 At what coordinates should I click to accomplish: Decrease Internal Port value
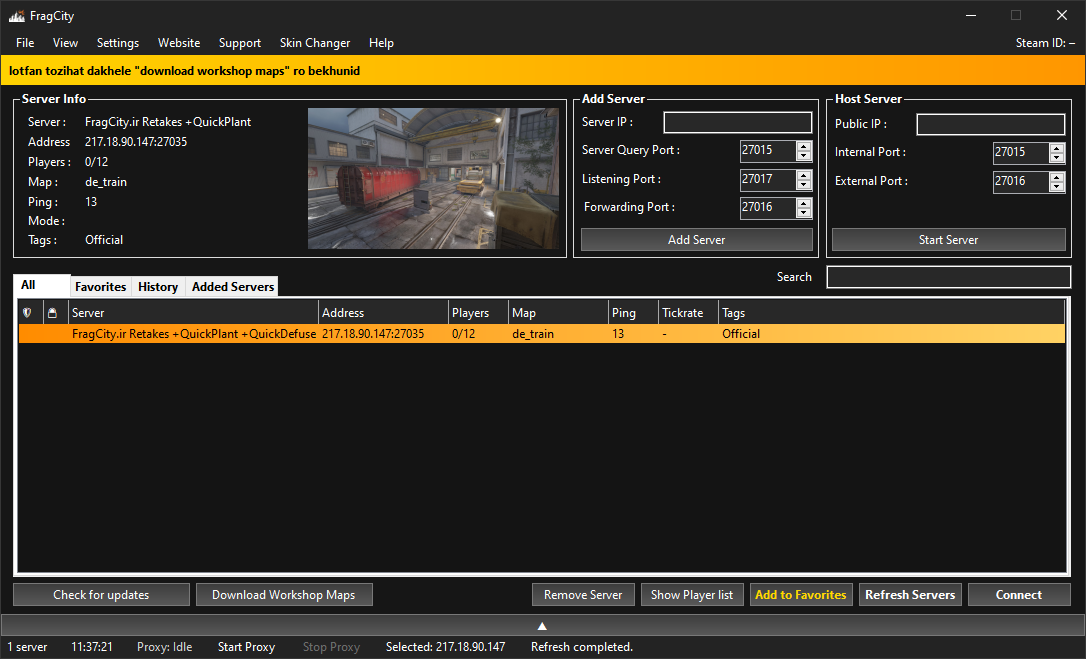(x=1057, y=157)
